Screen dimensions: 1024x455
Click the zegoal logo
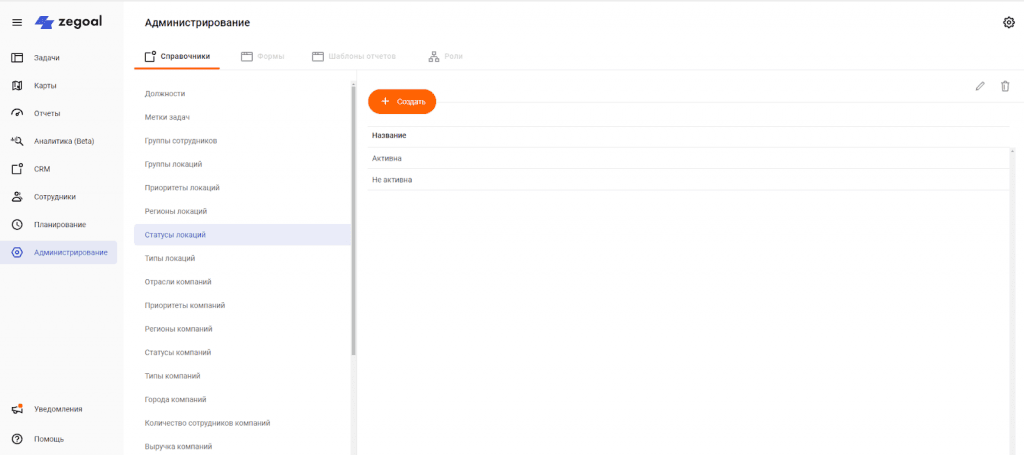tap(68, 22)
